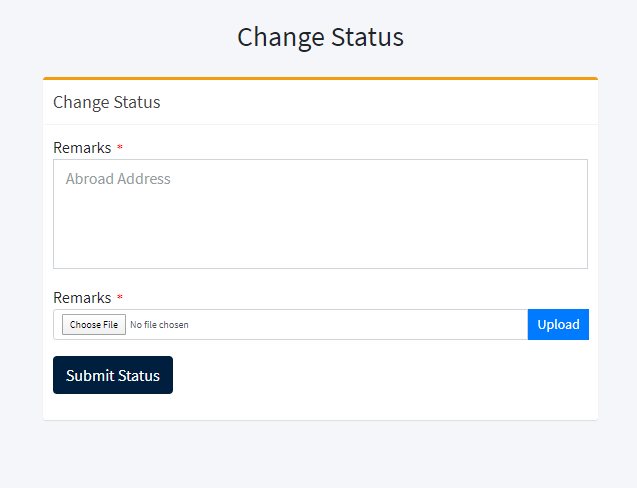Click empty area inside the file input box
The image size is (637, 488).
358,324
